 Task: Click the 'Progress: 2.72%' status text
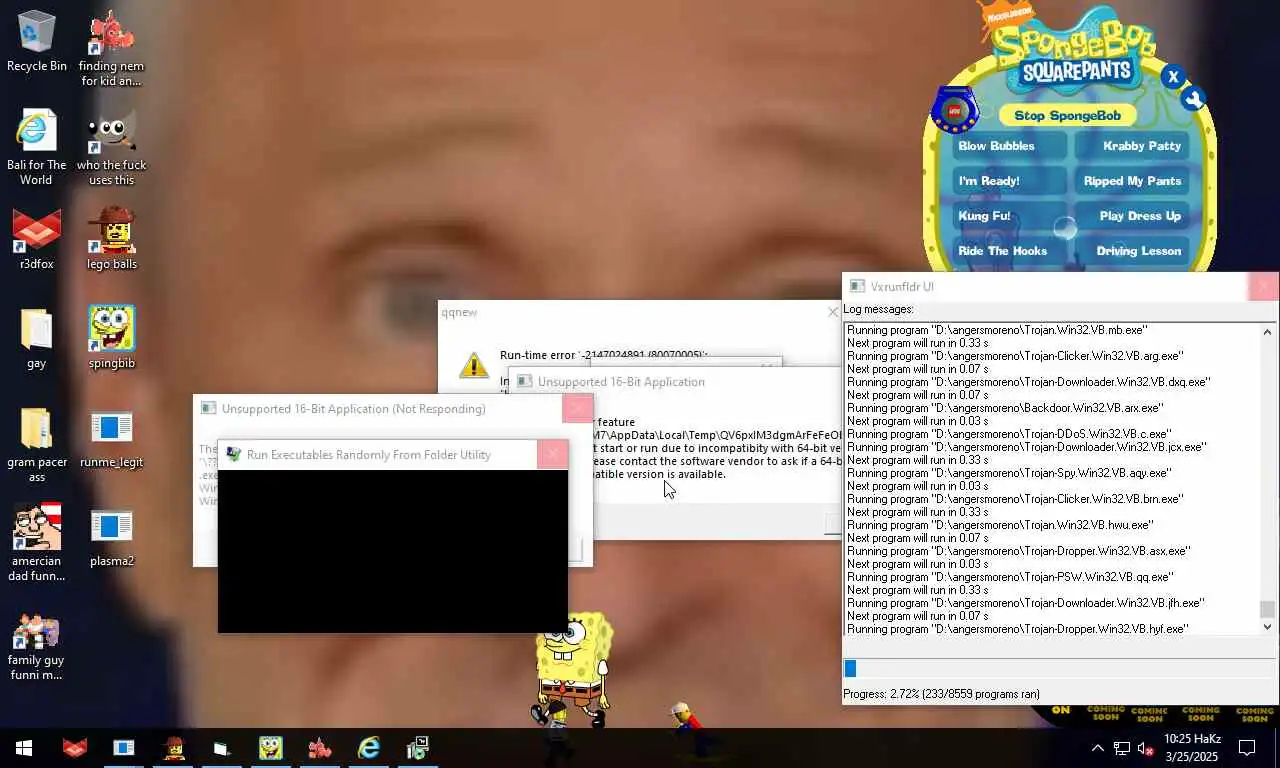click(x=941, y=694)
